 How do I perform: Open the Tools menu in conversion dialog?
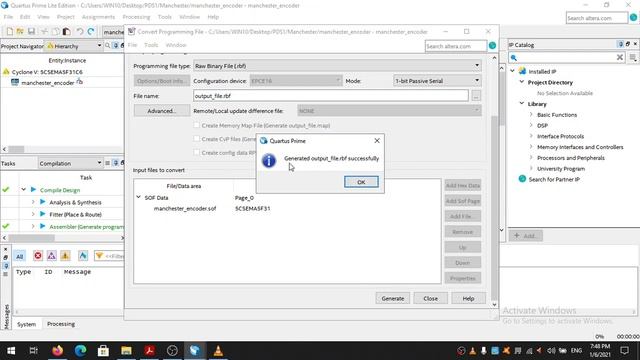pos(151,45)
